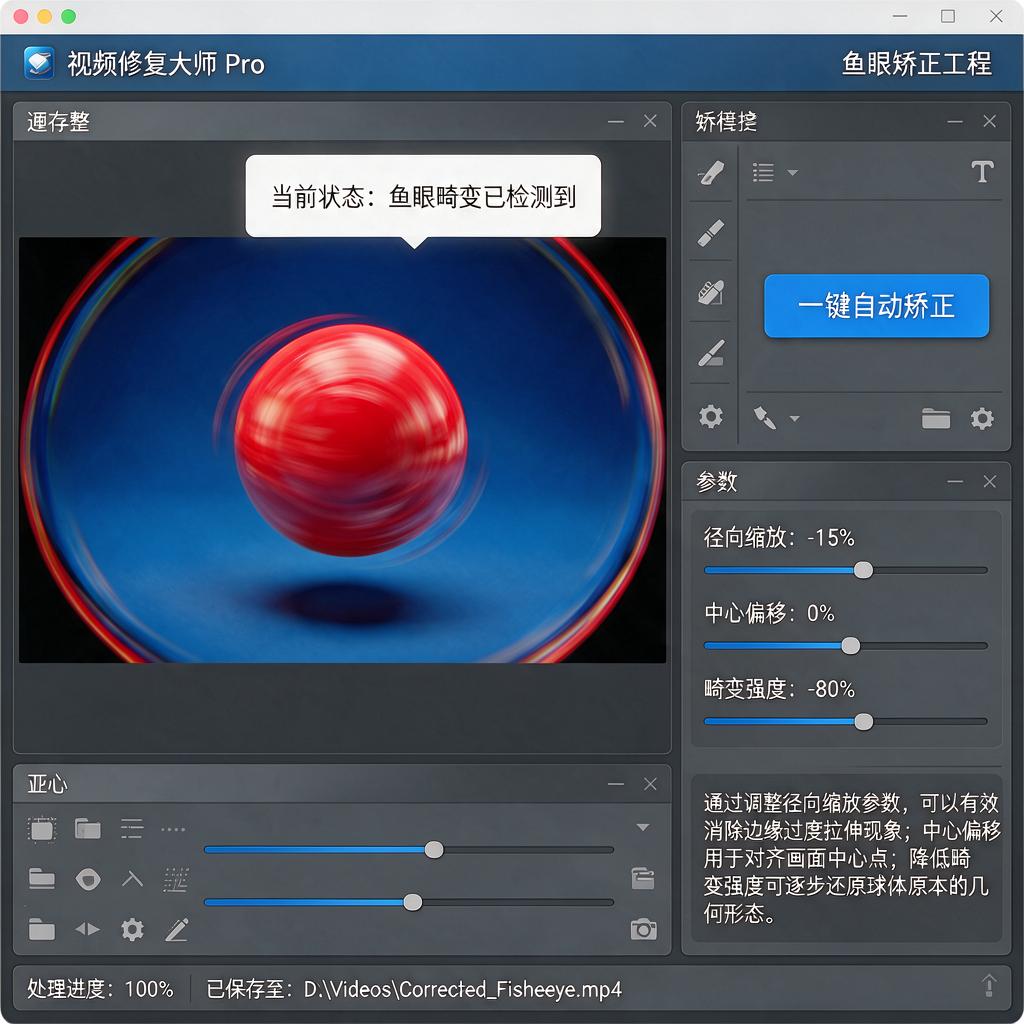Click the saved path D:\Videos\Corrected_Fisheeye.mp4

[463, 989]
